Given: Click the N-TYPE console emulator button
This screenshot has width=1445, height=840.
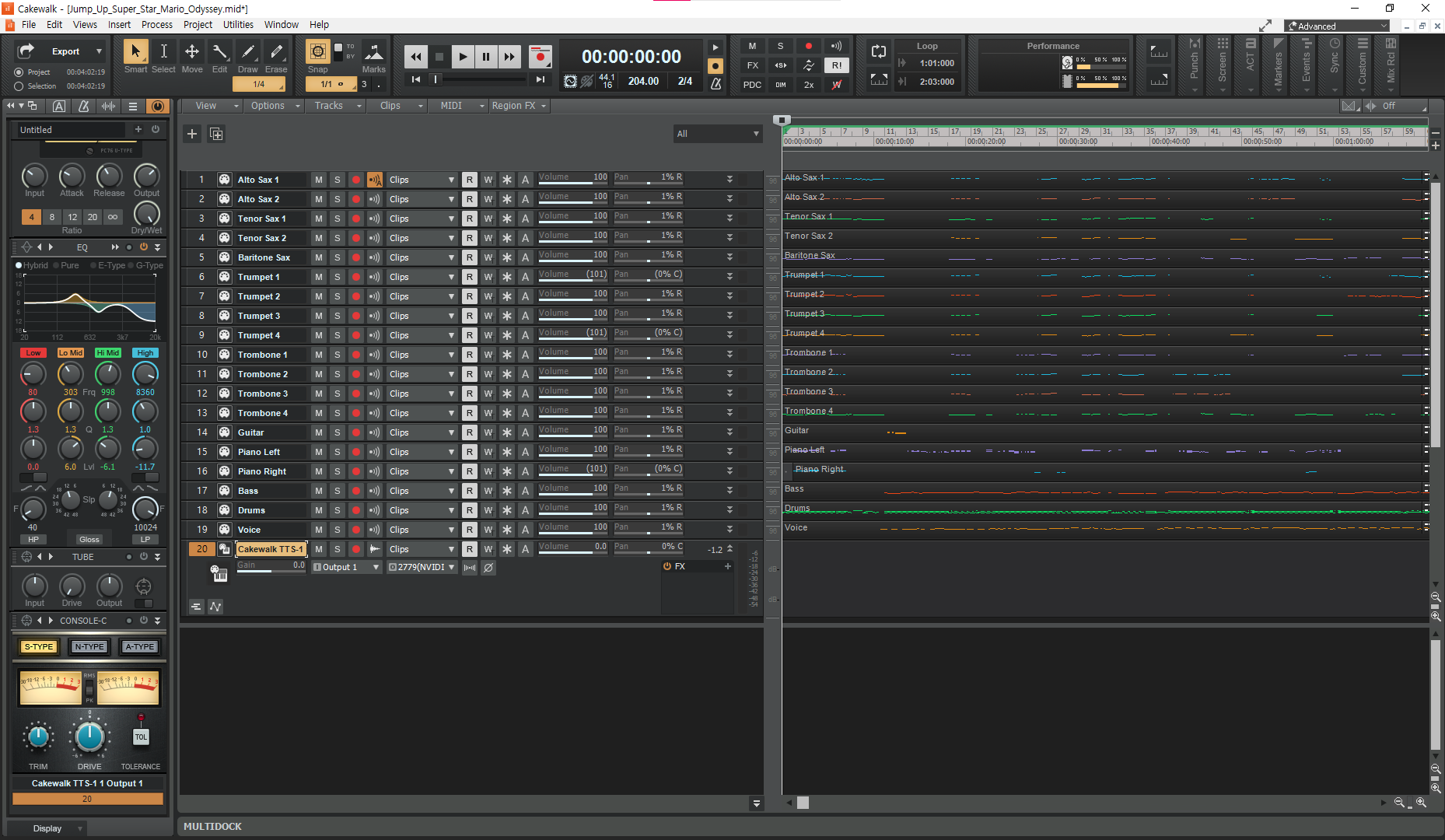Looking at the screenshot, I should 89,646.
